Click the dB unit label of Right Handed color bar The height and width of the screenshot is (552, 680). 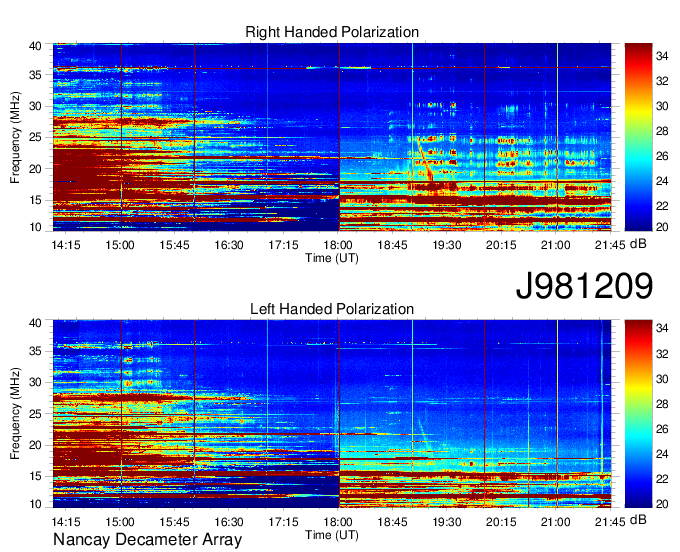coord(638,244)
